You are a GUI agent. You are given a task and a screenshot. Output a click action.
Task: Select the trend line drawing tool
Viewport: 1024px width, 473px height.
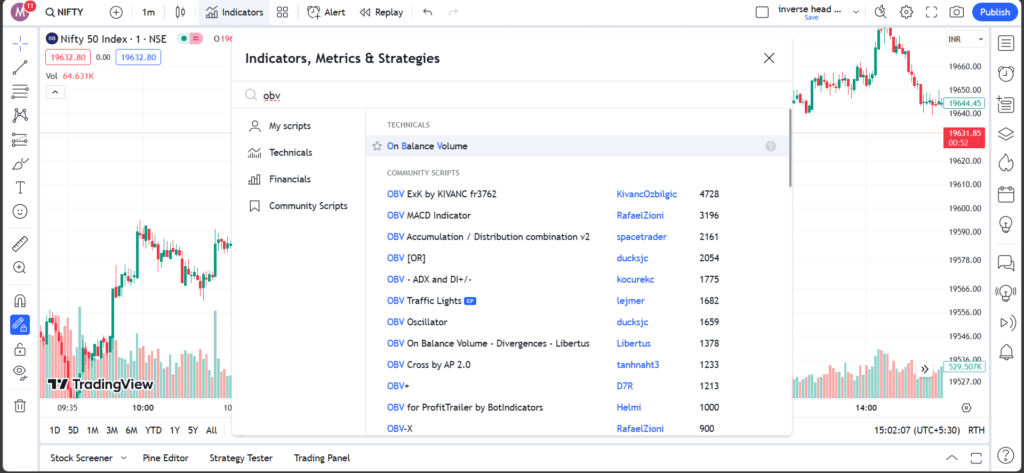pos(20,67)
